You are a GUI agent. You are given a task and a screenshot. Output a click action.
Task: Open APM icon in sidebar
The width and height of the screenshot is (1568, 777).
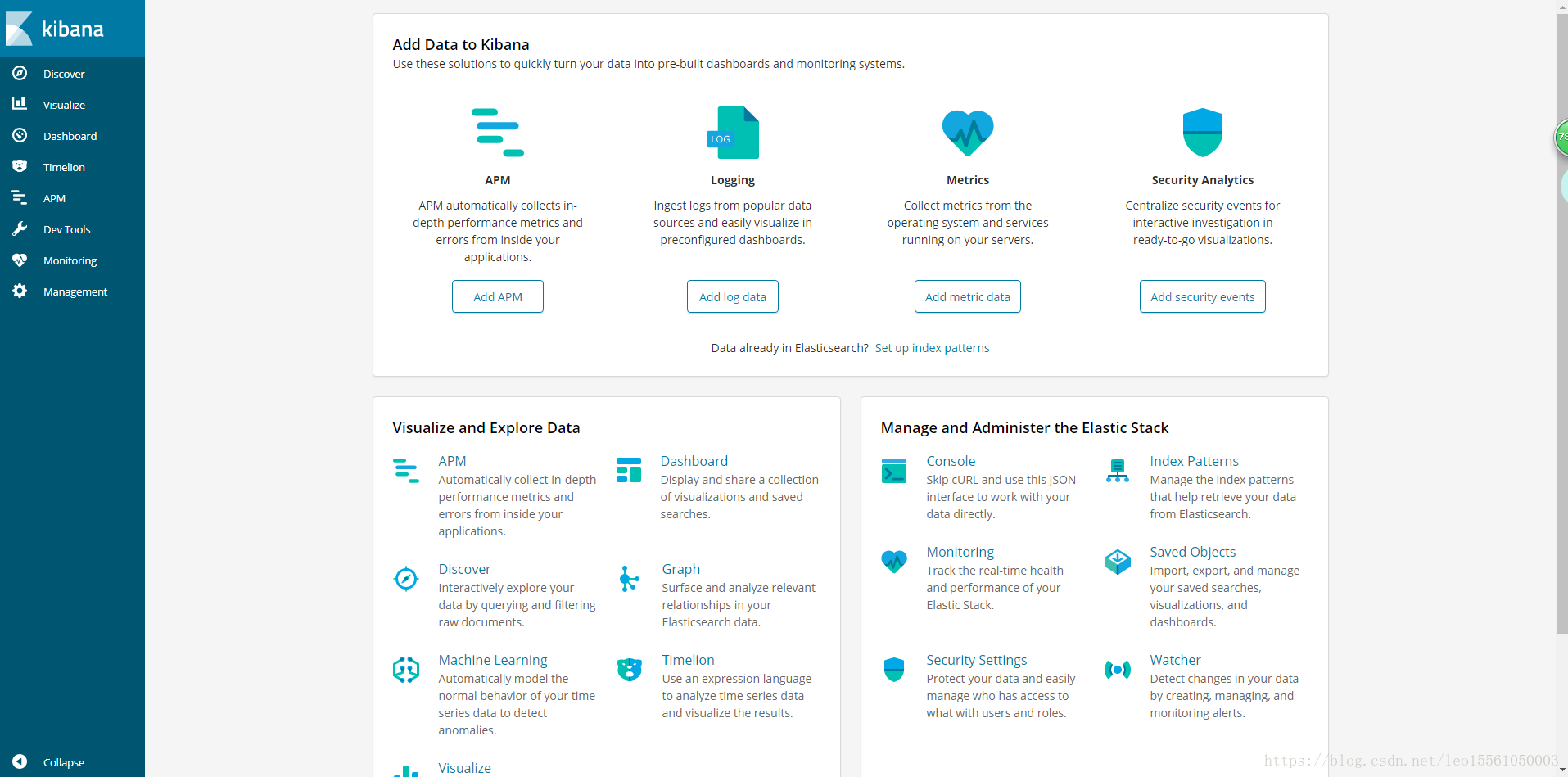20,197
